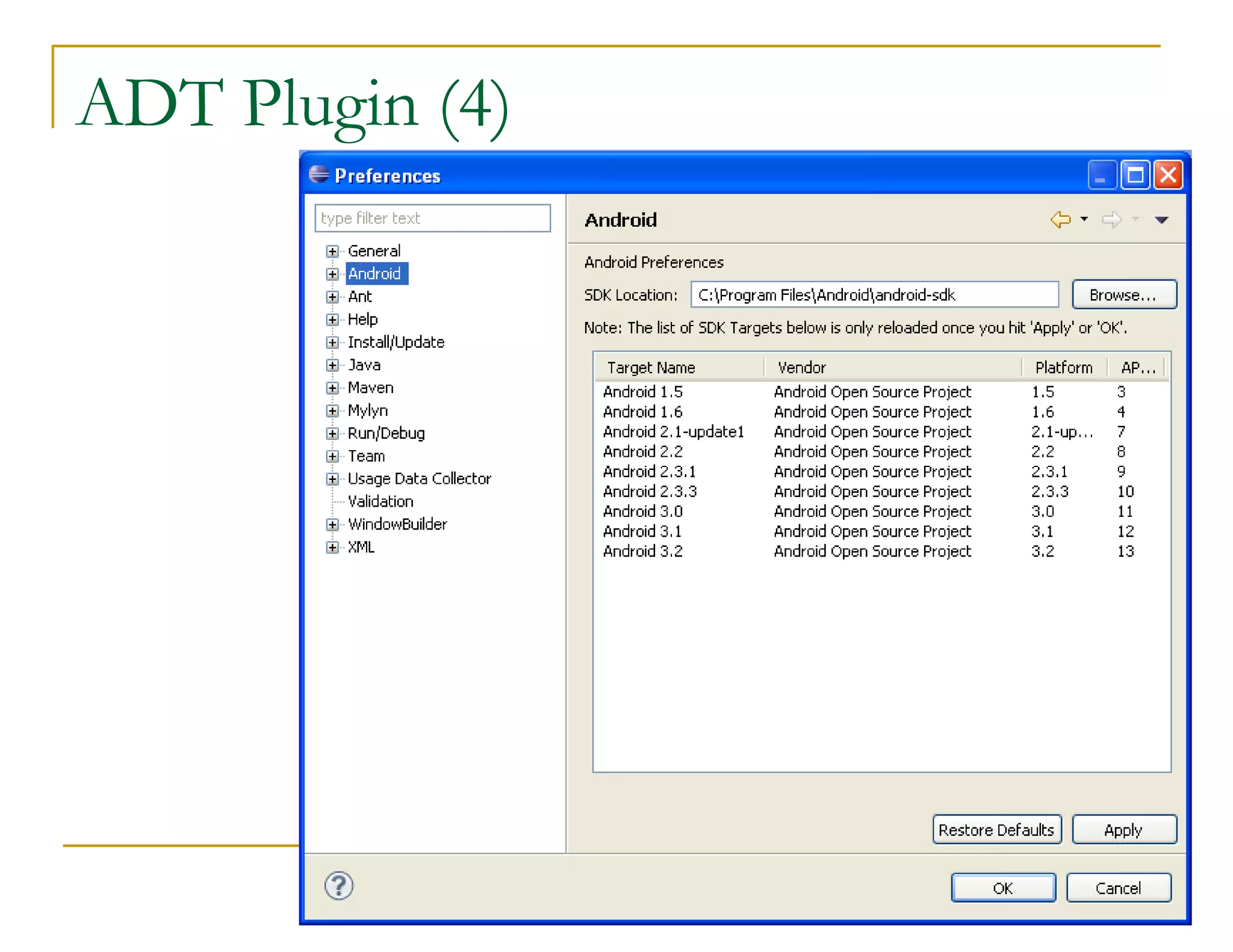This screenshot has width=1233, height=952.
Task: Sort by Vendor column header
Action: pyautogui.click(x=892, y=367)
